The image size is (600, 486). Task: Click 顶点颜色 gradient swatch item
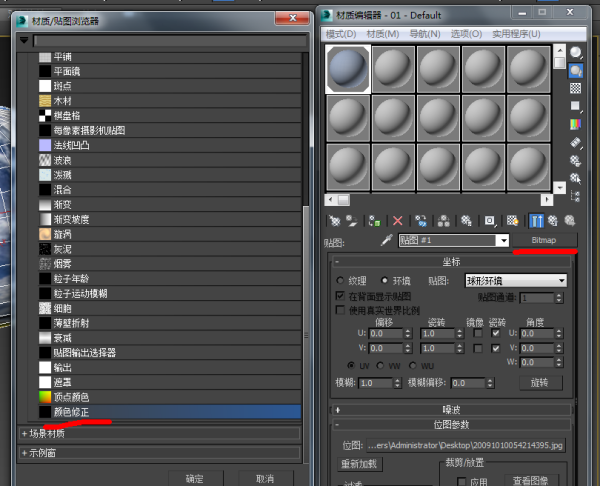coord(170,397)
